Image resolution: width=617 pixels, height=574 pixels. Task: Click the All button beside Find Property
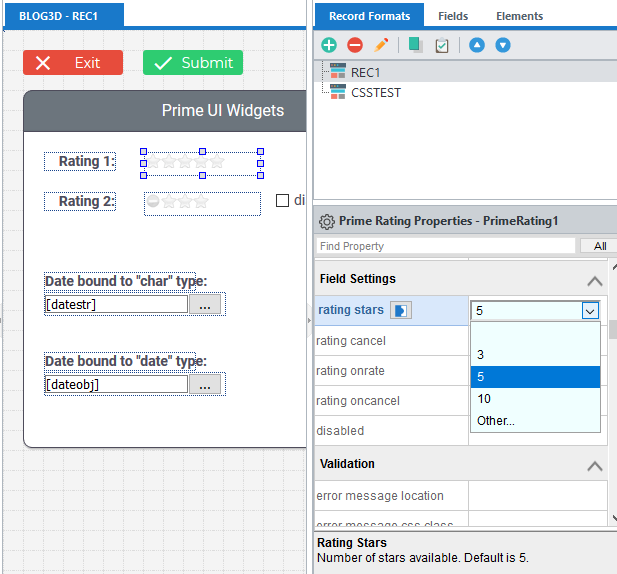coord(599,246)
